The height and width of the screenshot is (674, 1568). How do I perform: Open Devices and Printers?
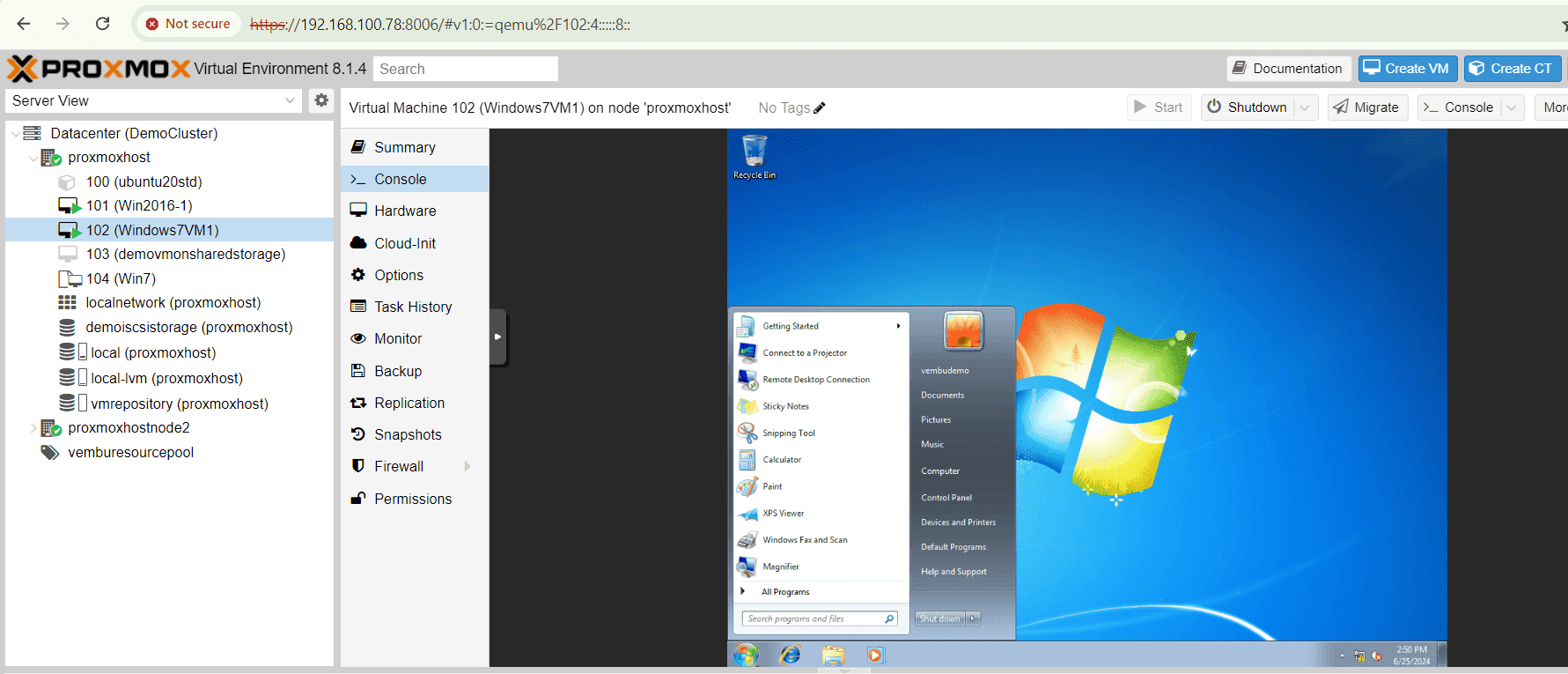(958, 522)
